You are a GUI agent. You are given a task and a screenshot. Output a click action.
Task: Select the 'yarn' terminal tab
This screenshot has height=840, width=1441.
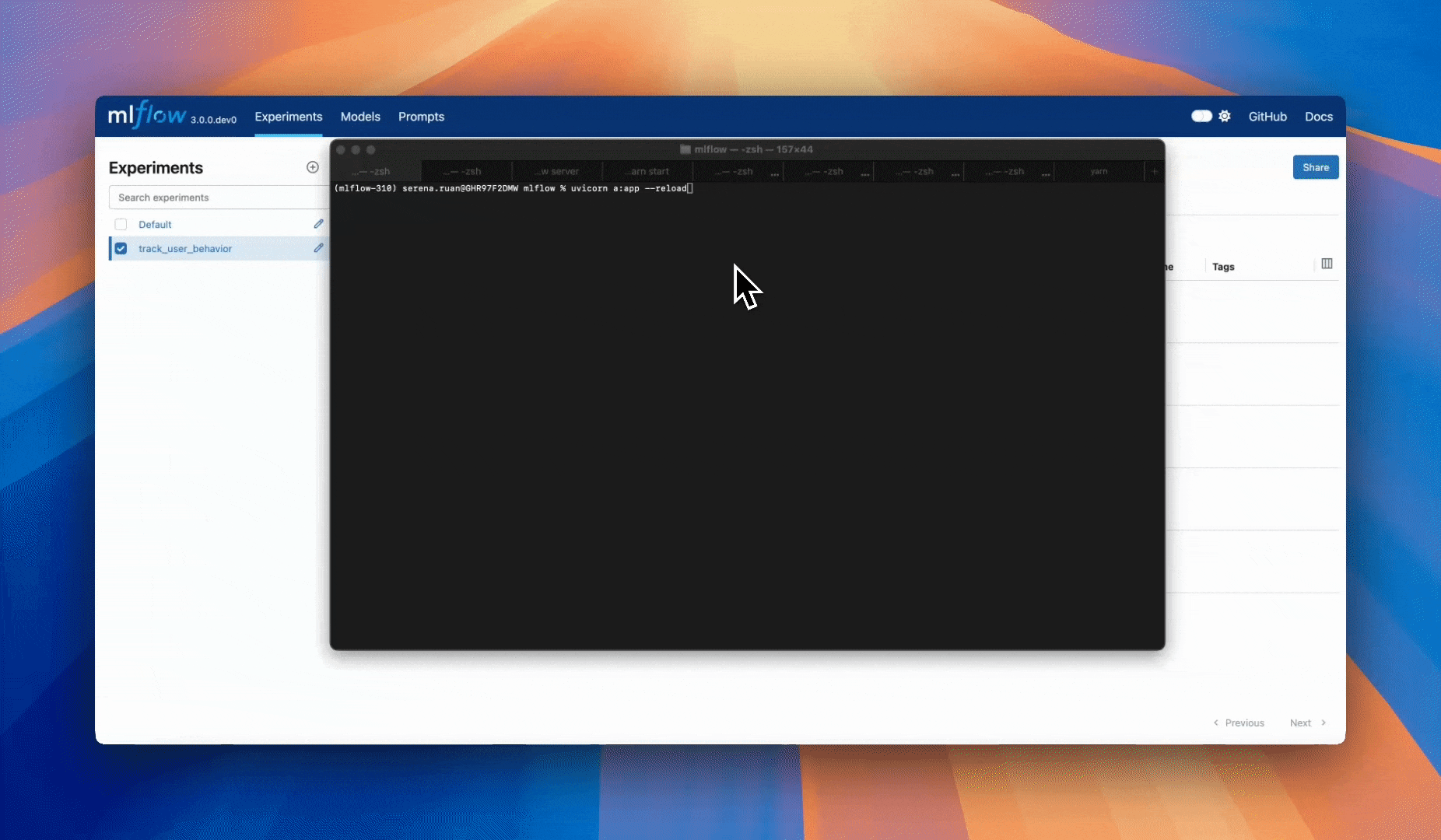1099,172
